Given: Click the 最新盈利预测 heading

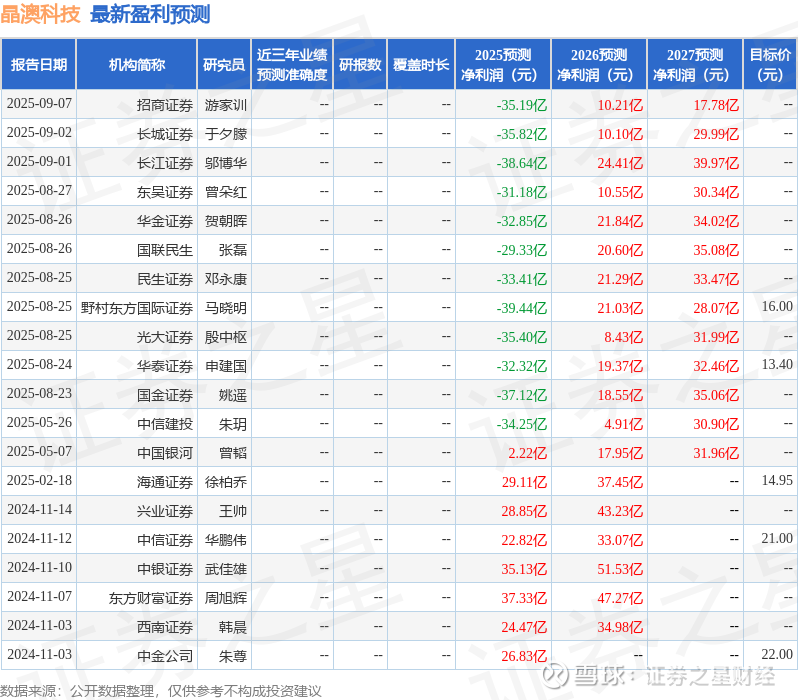Looking at the screenshot, I should point(150,14).
